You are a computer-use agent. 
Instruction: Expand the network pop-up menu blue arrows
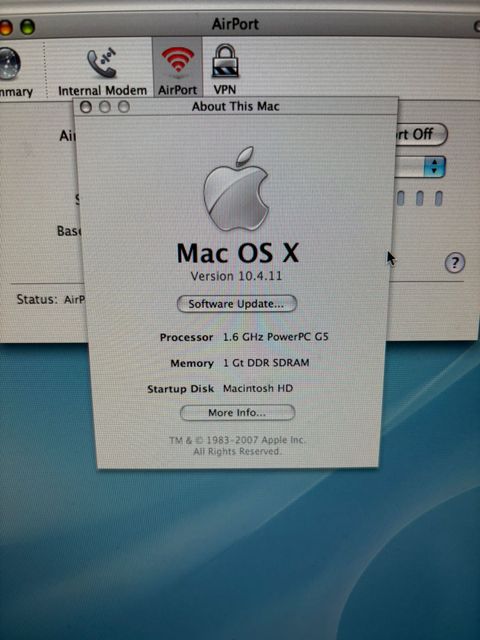[434, 167]
